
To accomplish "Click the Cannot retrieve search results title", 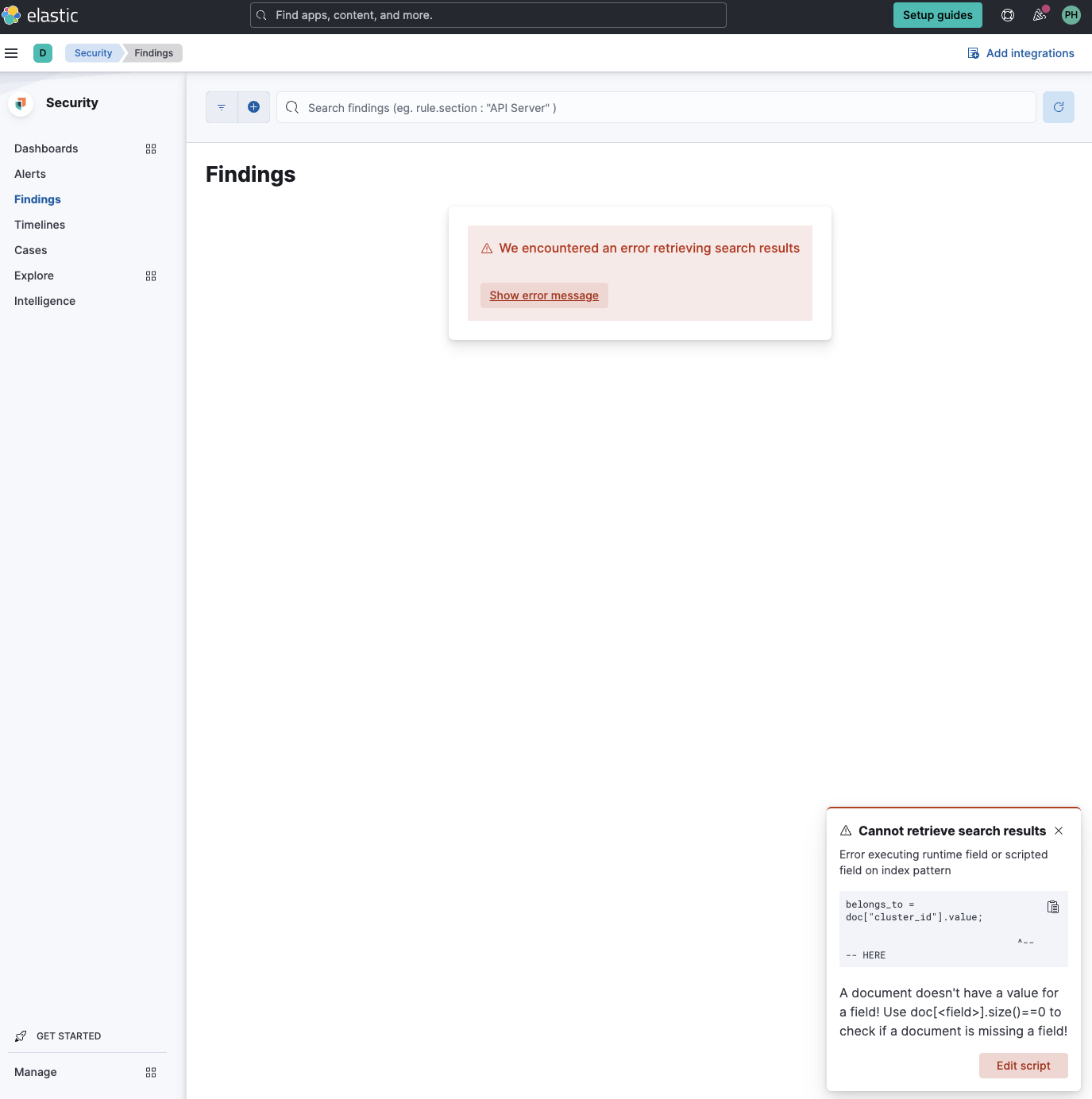I will coord(952,831).
